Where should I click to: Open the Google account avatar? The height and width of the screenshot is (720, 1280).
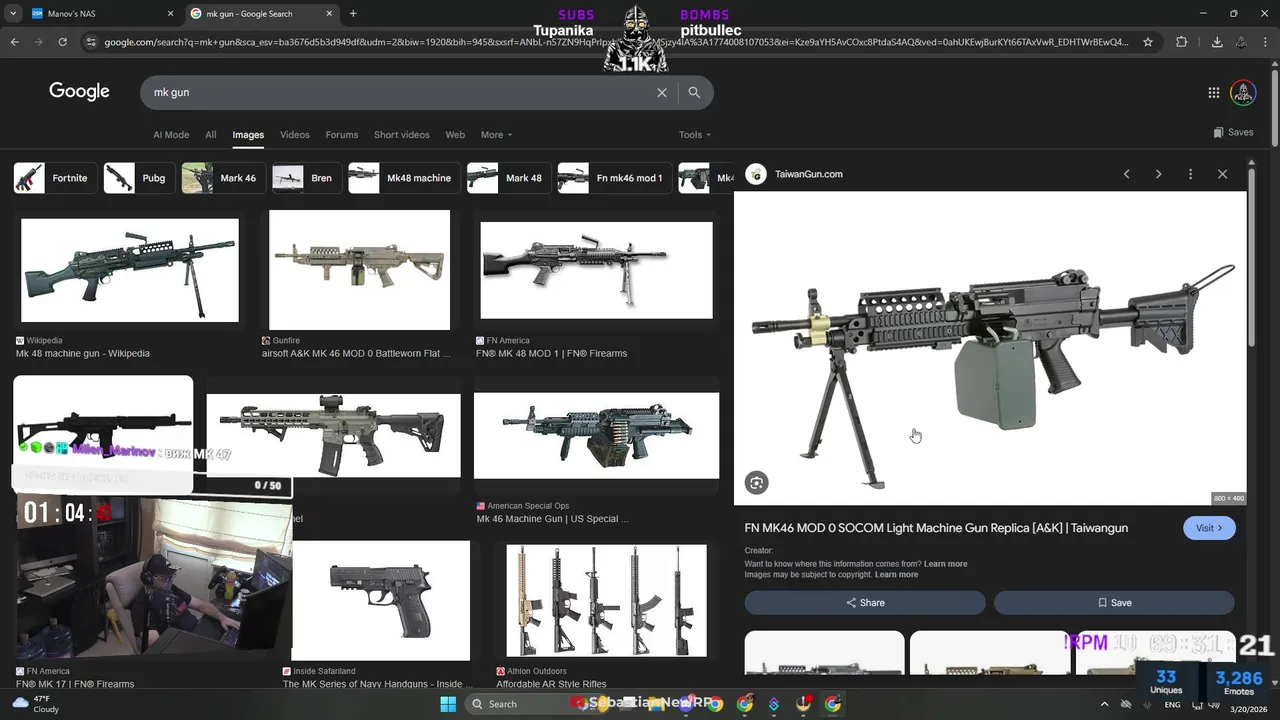pyautogui.click(x=1243, y=92)
